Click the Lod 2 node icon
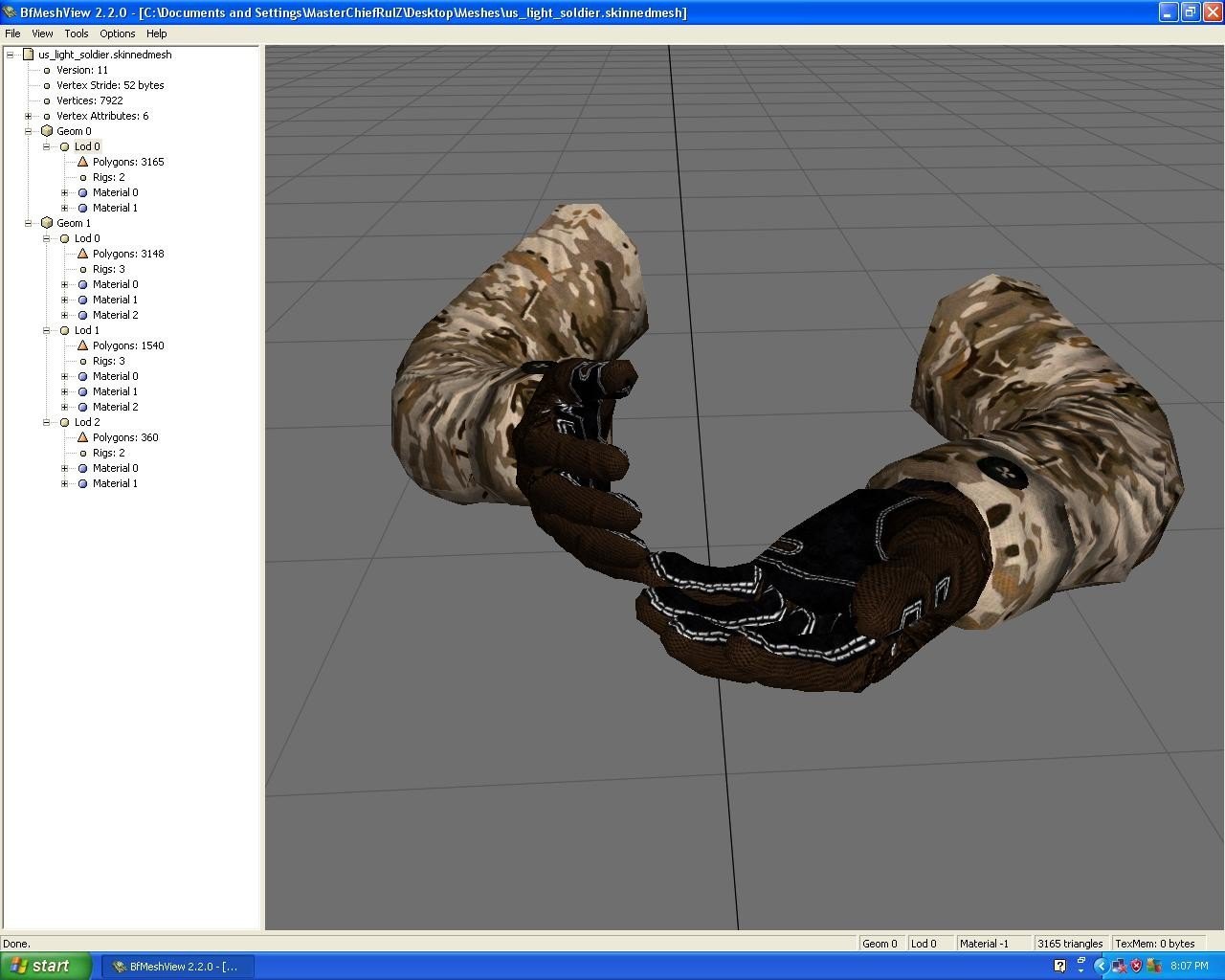Viewport: 1225px width, 980px height. [x=64, y=422]
